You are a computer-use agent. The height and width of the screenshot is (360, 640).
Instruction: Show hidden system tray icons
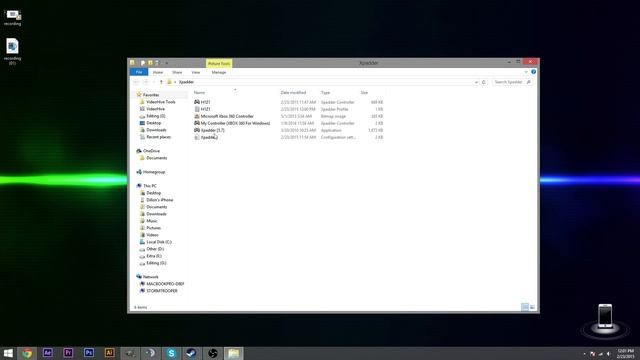(x=584, y=354)
